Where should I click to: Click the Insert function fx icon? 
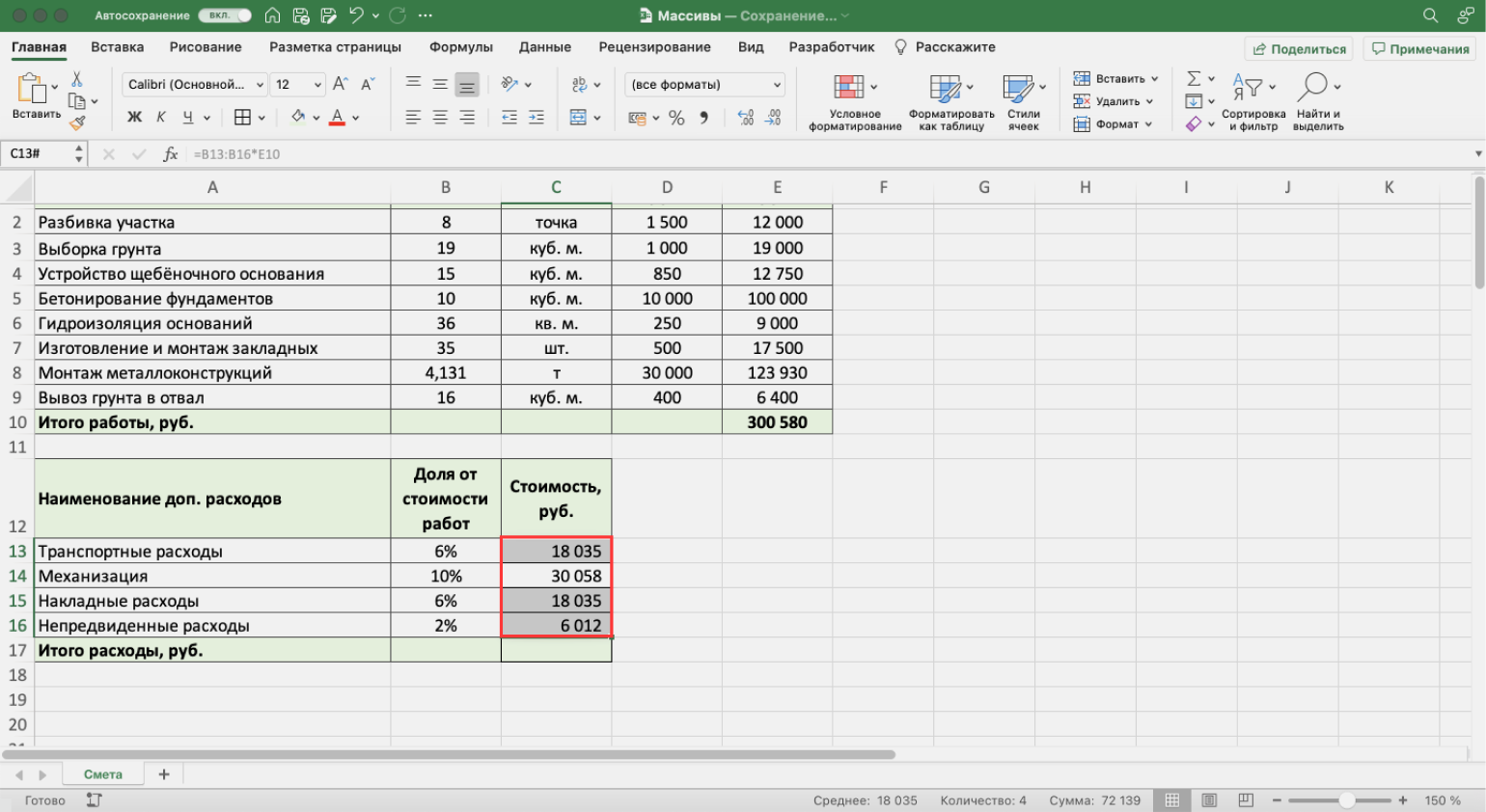(x=170, y=153)
